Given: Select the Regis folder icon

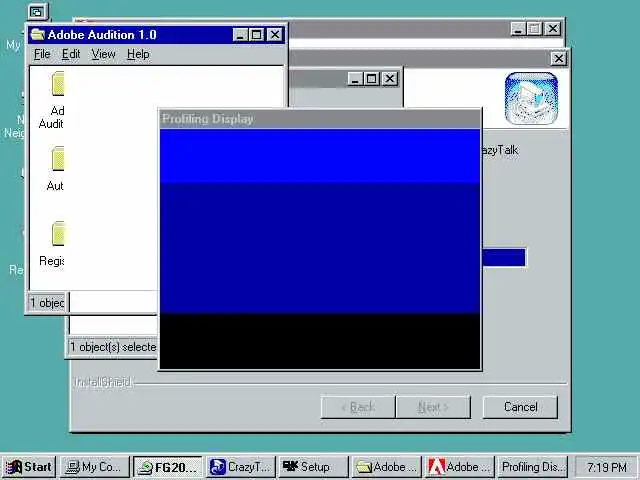Looking at the screenshot, I should coord(58,233).
